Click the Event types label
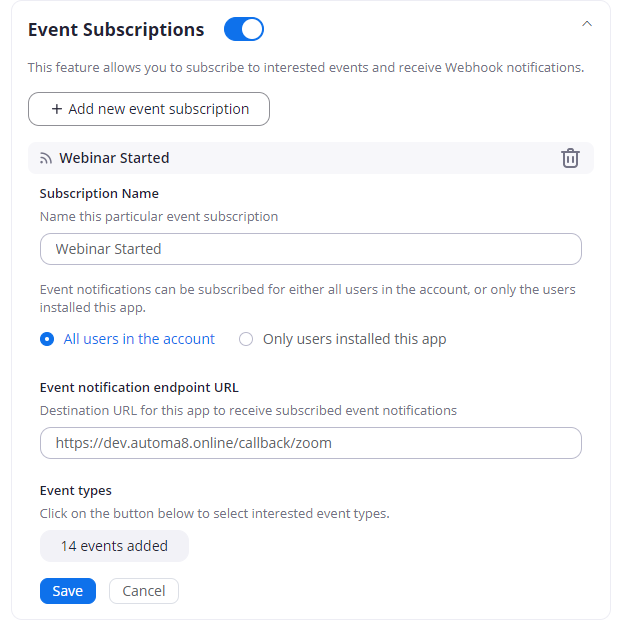Image resolution: width=619 pixels, height=627 pixels. click(x=76, y=491)
